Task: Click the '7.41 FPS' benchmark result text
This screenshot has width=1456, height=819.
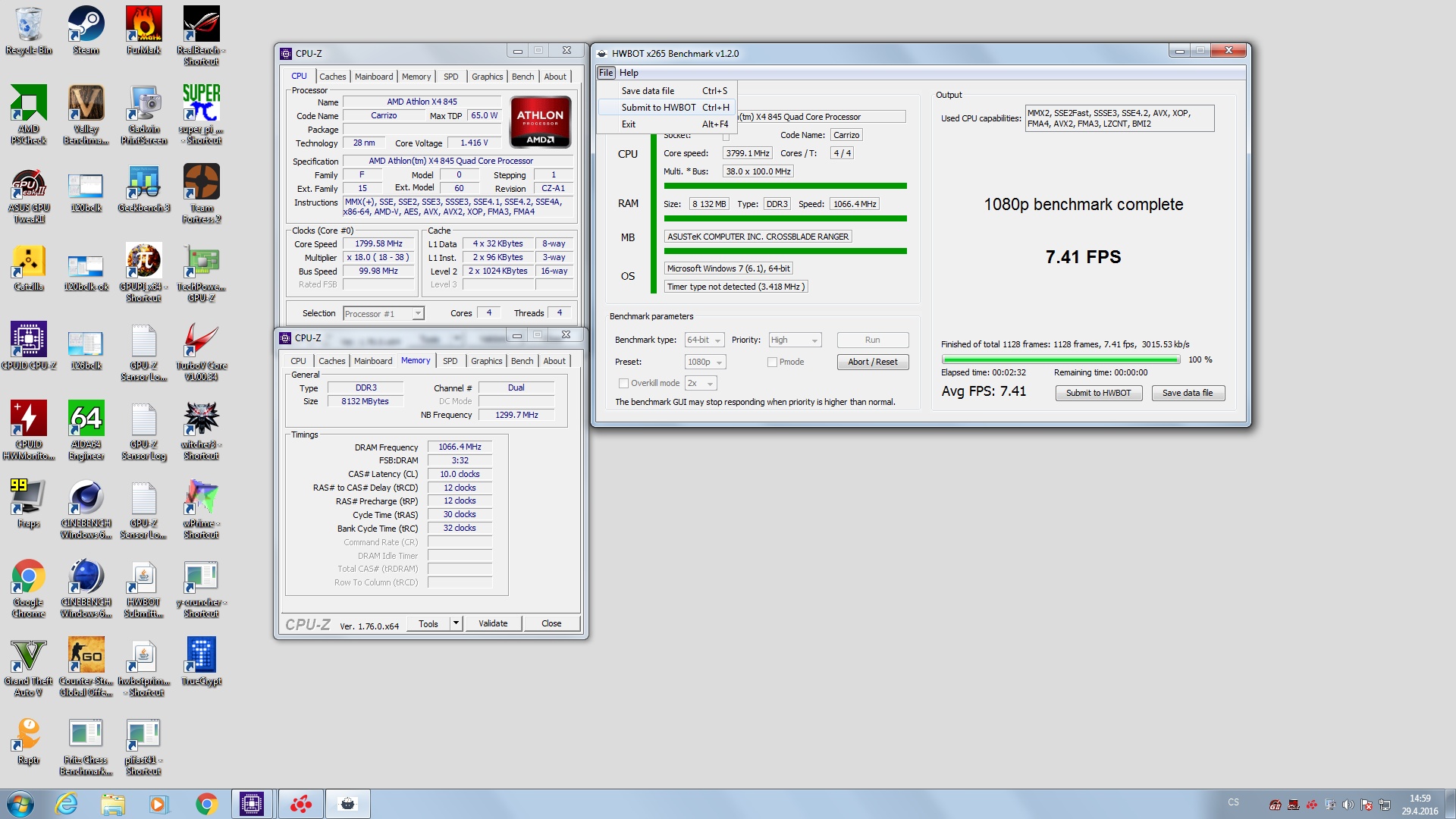Action: (1083, 257)
